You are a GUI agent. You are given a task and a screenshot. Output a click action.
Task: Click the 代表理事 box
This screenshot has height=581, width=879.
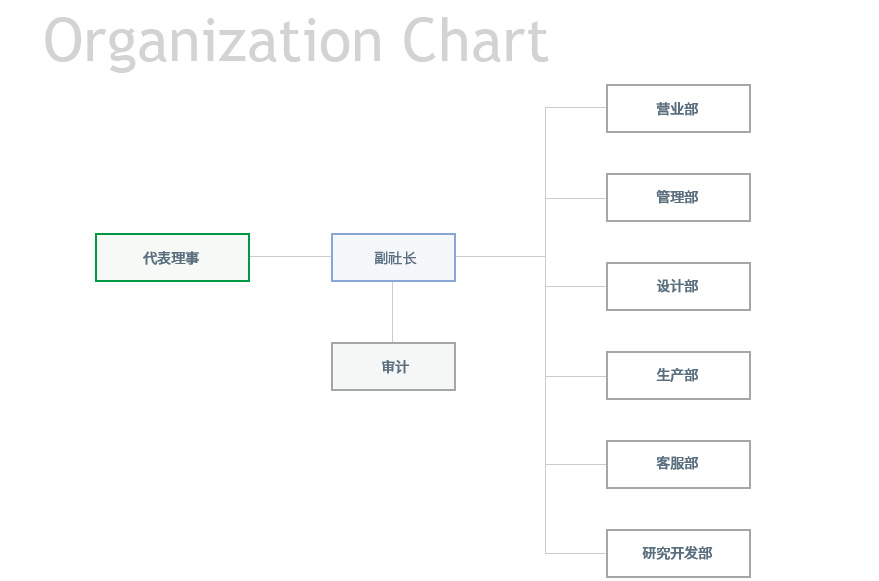[172, 258]
